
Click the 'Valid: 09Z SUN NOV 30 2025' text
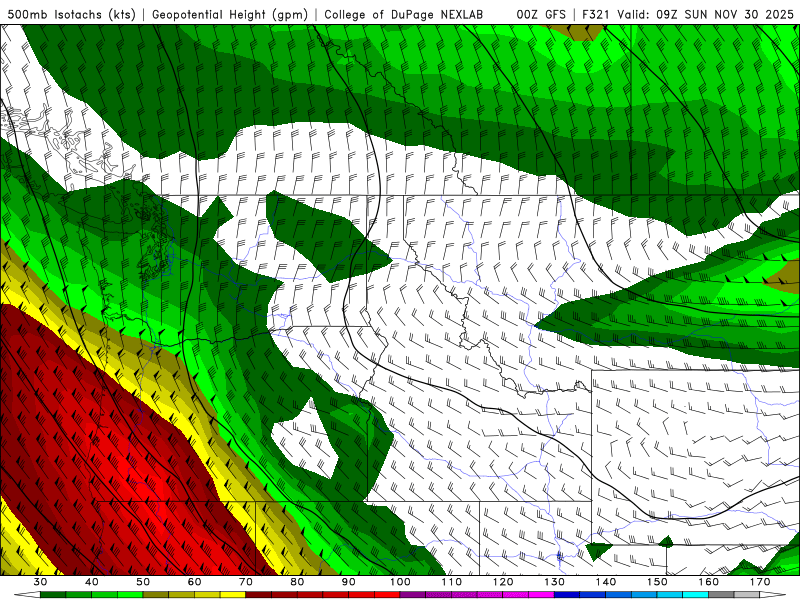coord(706,14)
